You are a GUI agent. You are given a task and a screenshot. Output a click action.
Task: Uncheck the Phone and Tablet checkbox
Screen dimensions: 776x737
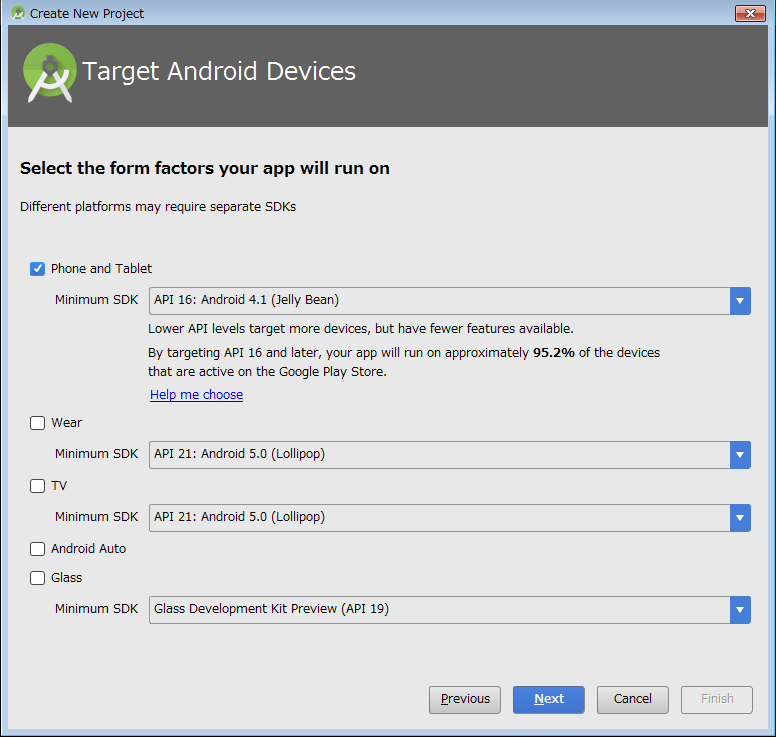coord(37,269)
